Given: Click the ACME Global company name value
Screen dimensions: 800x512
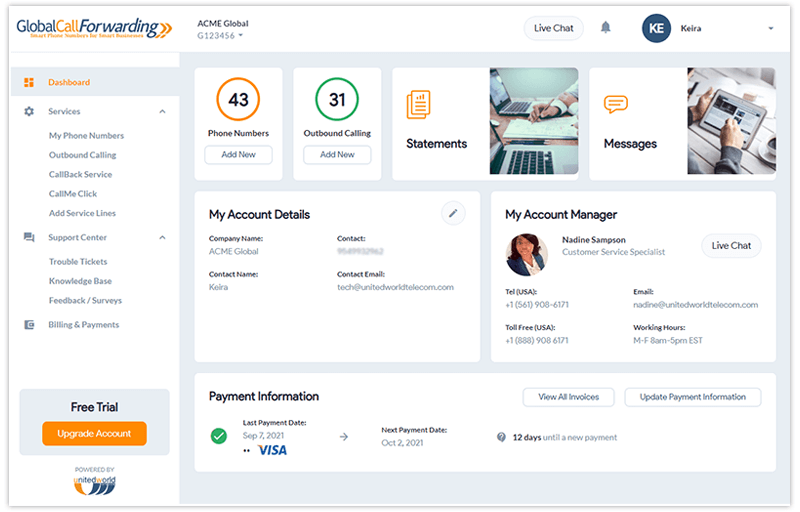Looking at the screenshot, I should (x=234, y=251).
